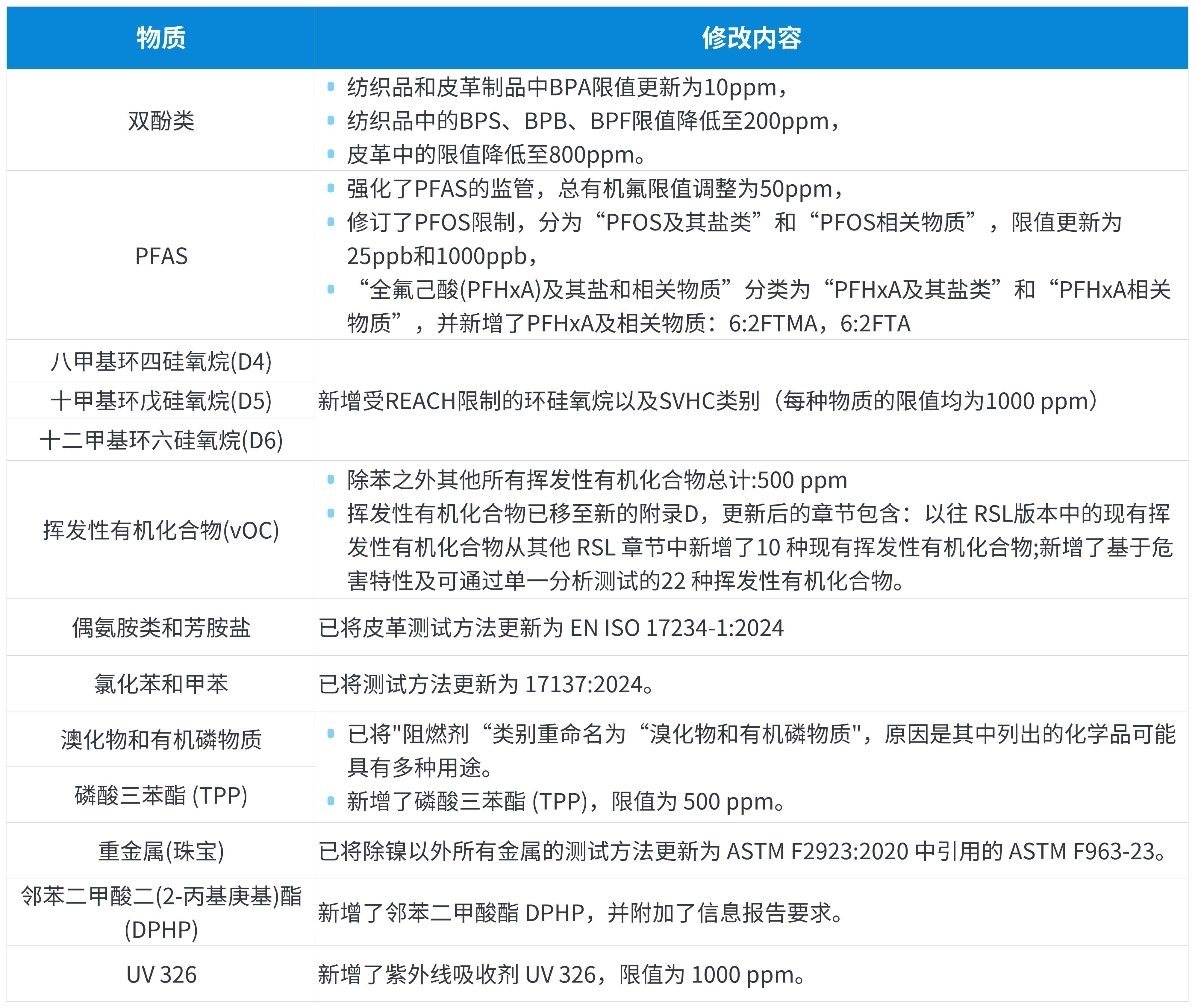Select the 偶氮胺类和芳胺盐 cell
The image size is (1195, 1008).
coord(161,627)
